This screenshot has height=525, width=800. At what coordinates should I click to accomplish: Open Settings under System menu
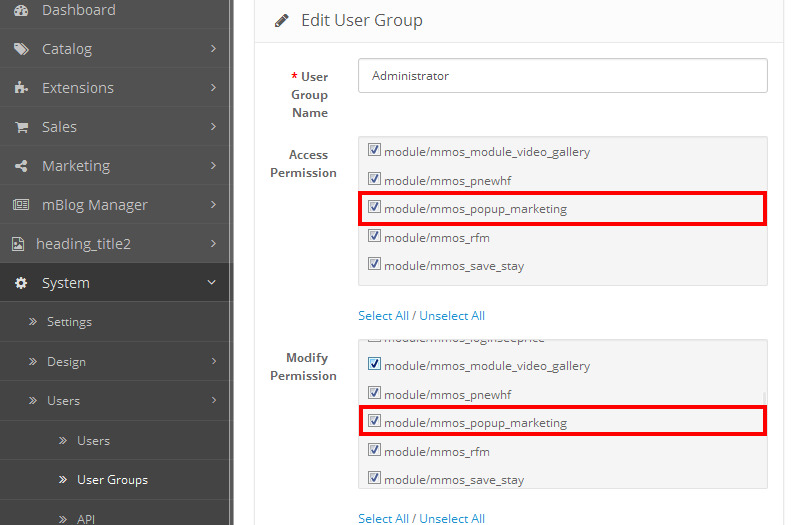pyautogui.click(x=69, y=322)
